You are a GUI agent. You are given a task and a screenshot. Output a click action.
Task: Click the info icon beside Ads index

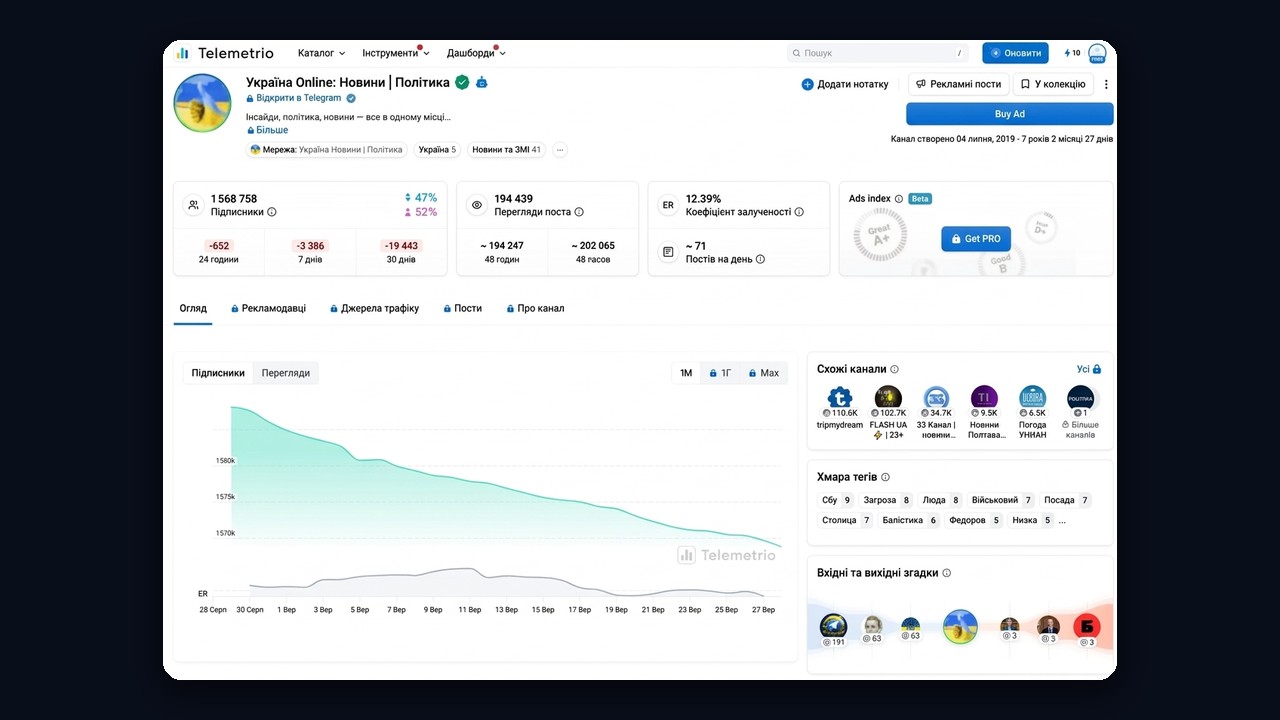click(x=899, y=199)
